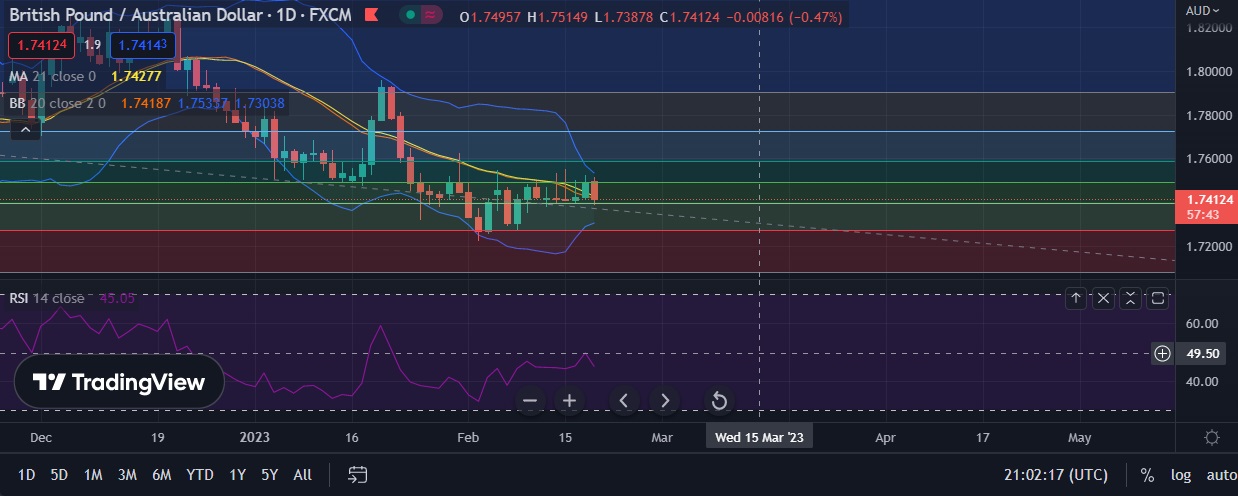The width and height of the screenshot is (1238, 496).
Task: Zoom in the chart with plus button
Action: pos(569,401)
